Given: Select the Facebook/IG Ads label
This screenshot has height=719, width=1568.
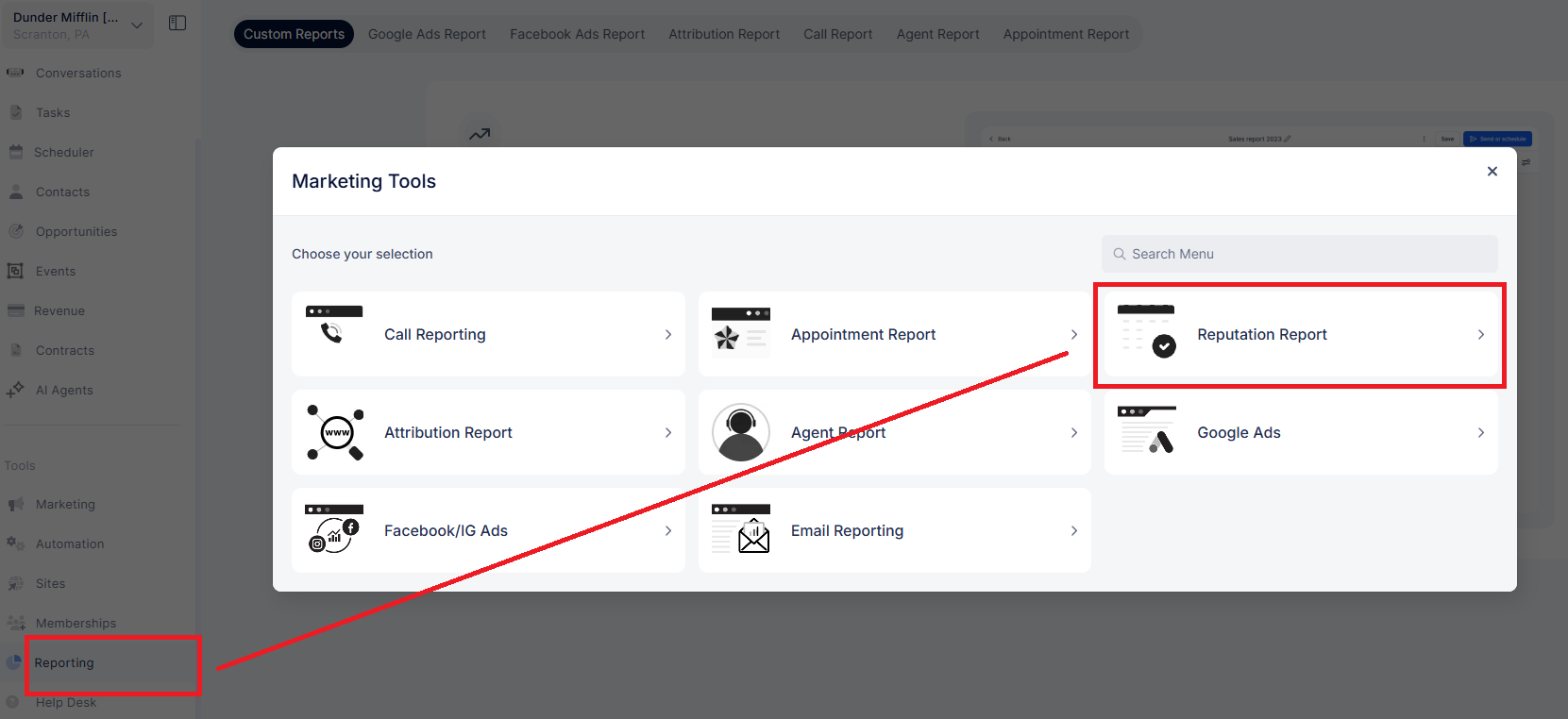Looking at the screenshot, I should [447, 530].
